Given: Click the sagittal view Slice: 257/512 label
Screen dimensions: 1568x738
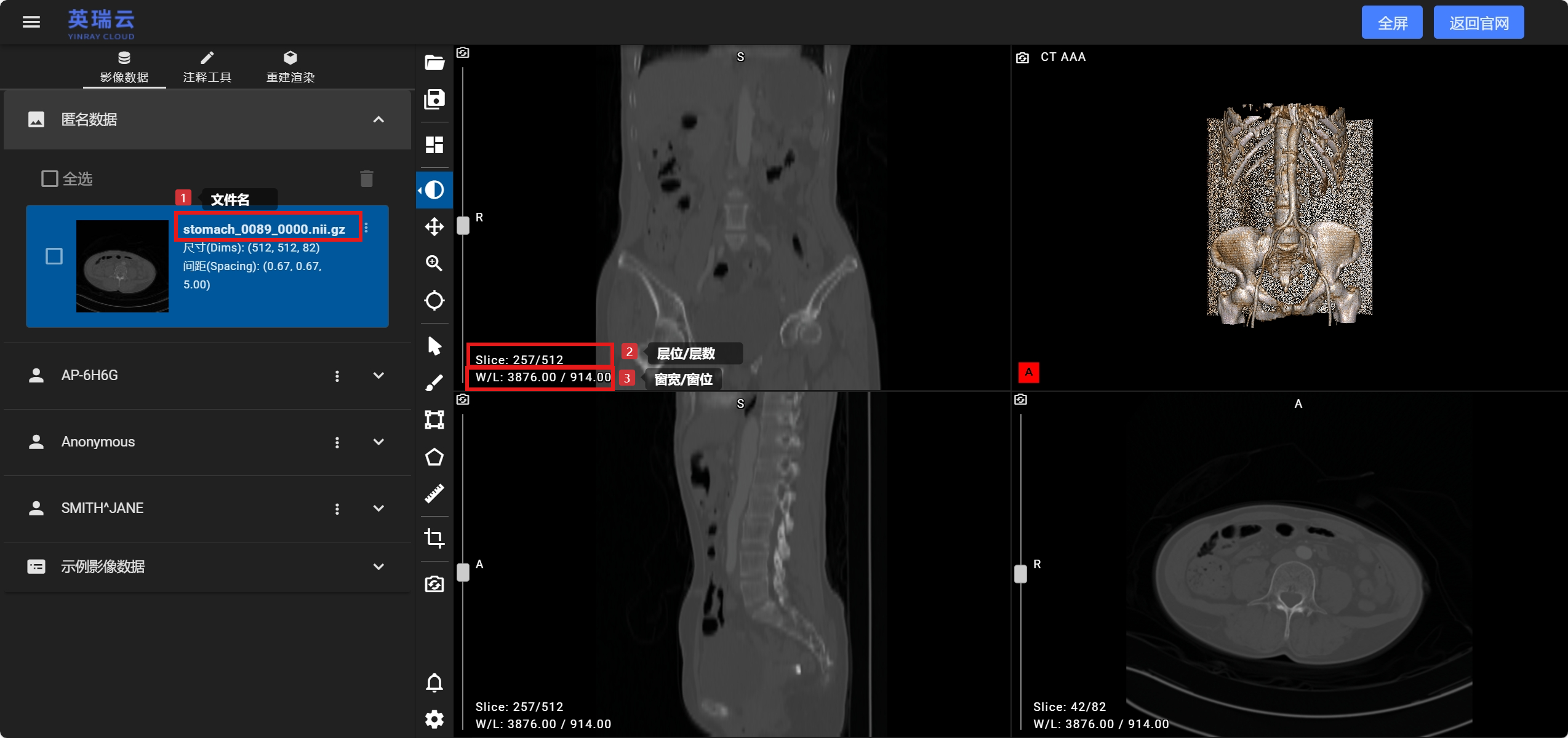Looking at the screenshot, I should pyautogui.click(x=519, y=707).
